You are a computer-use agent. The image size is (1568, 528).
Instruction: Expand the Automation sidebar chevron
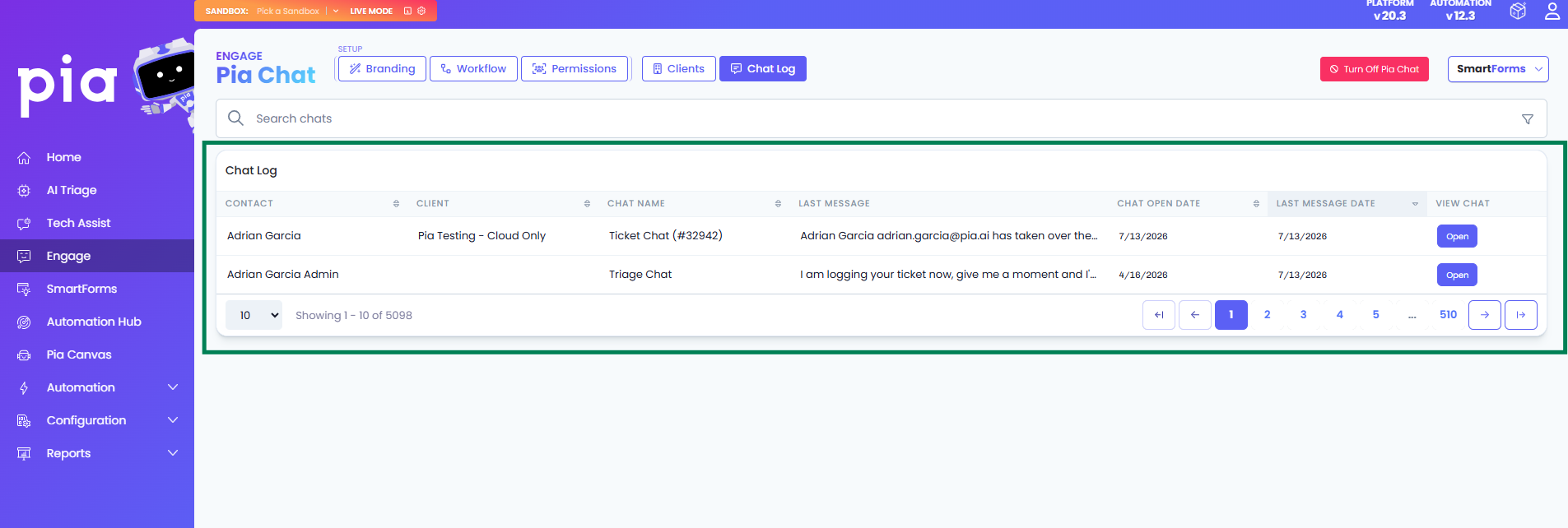(173, 387)
